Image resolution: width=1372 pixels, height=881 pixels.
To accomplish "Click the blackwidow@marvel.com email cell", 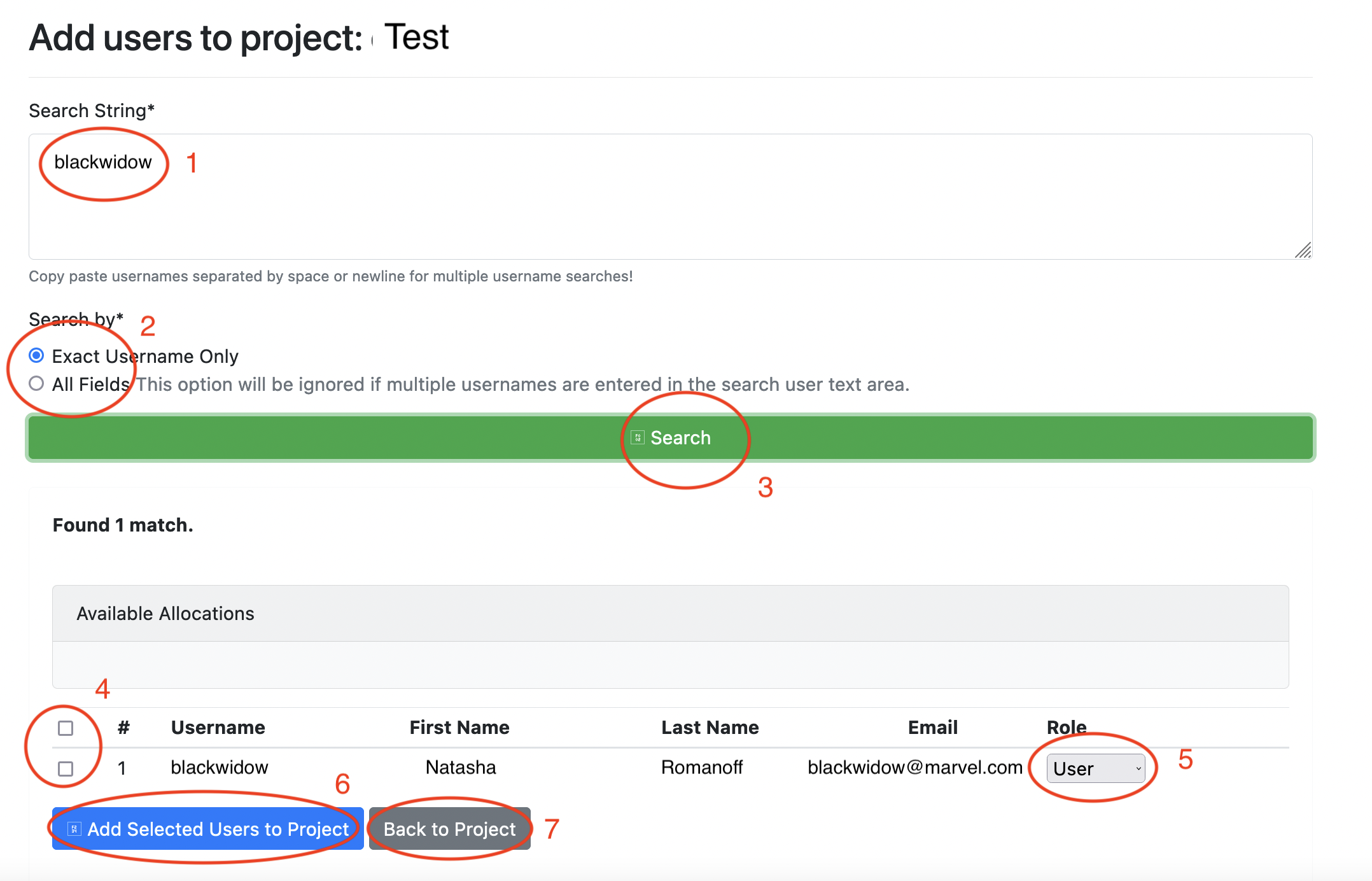I will click(x=915, y=768).
